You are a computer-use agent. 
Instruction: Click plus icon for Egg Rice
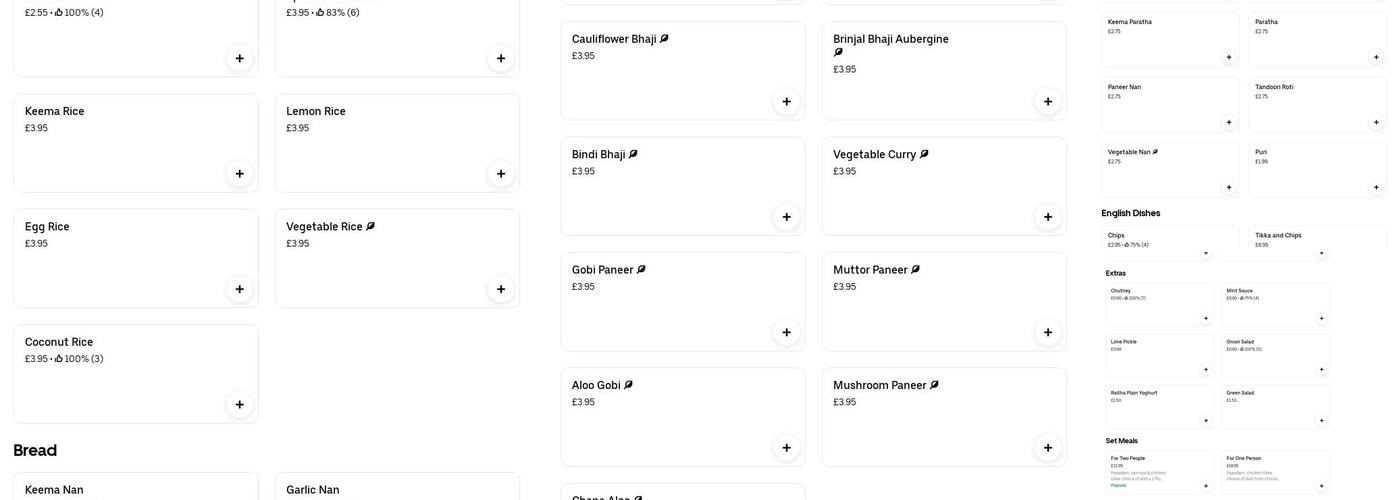click(x=239, y=289)
